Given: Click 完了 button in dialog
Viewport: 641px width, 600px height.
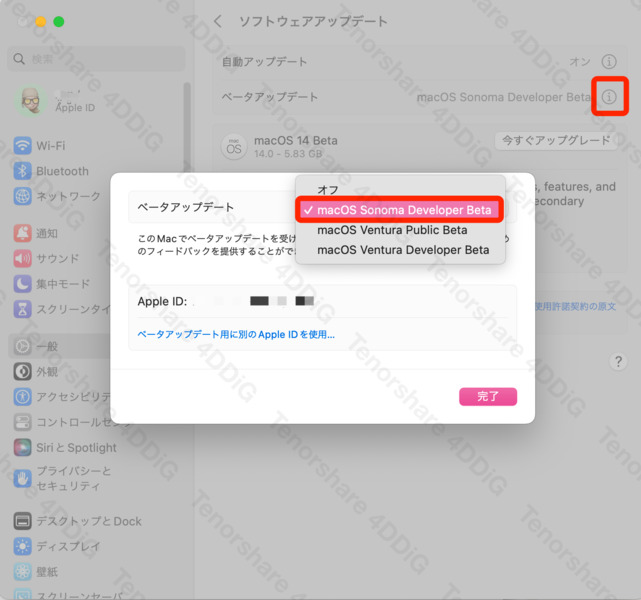Looking at the screenshot, I should 488,396.
